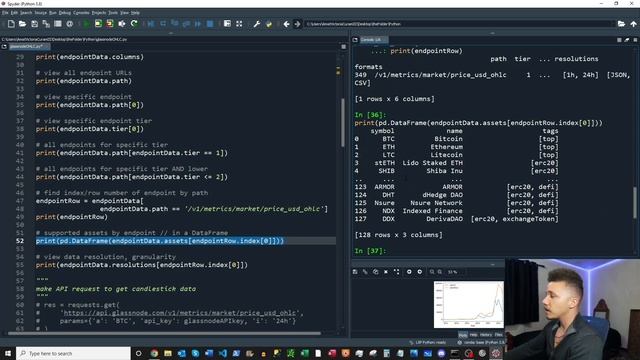Image resolution: width=640 pixels, height=360 pixels.
Task: Click the editor vertical scrollbar
Action: 342,122
